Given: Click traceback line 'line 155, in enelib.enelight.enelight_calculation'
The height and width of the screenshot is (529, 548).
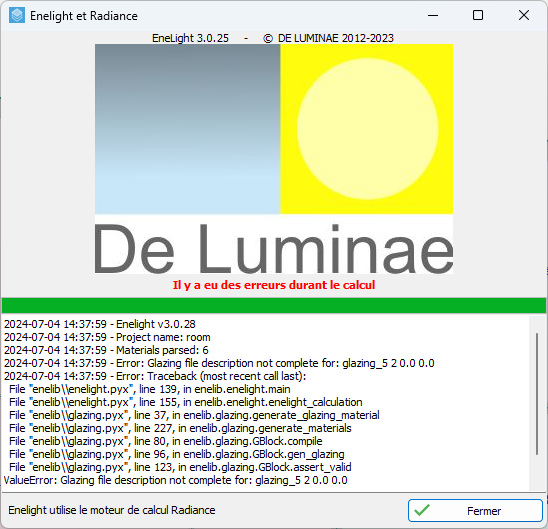Looking at the screenshot, I should 186,402.
